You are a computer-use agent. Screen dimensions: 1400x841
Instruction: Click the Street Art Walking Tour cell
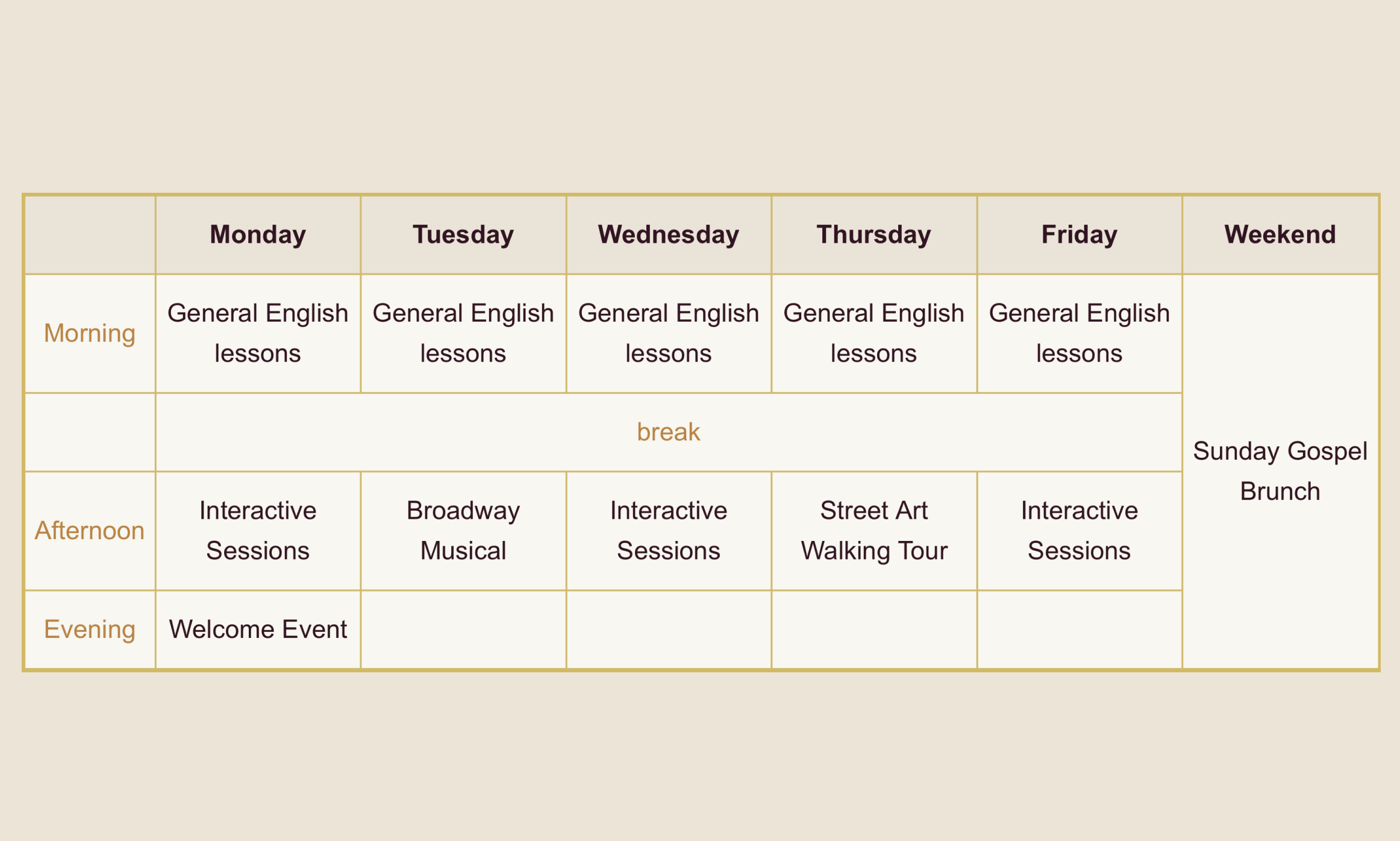coord(873,531)
